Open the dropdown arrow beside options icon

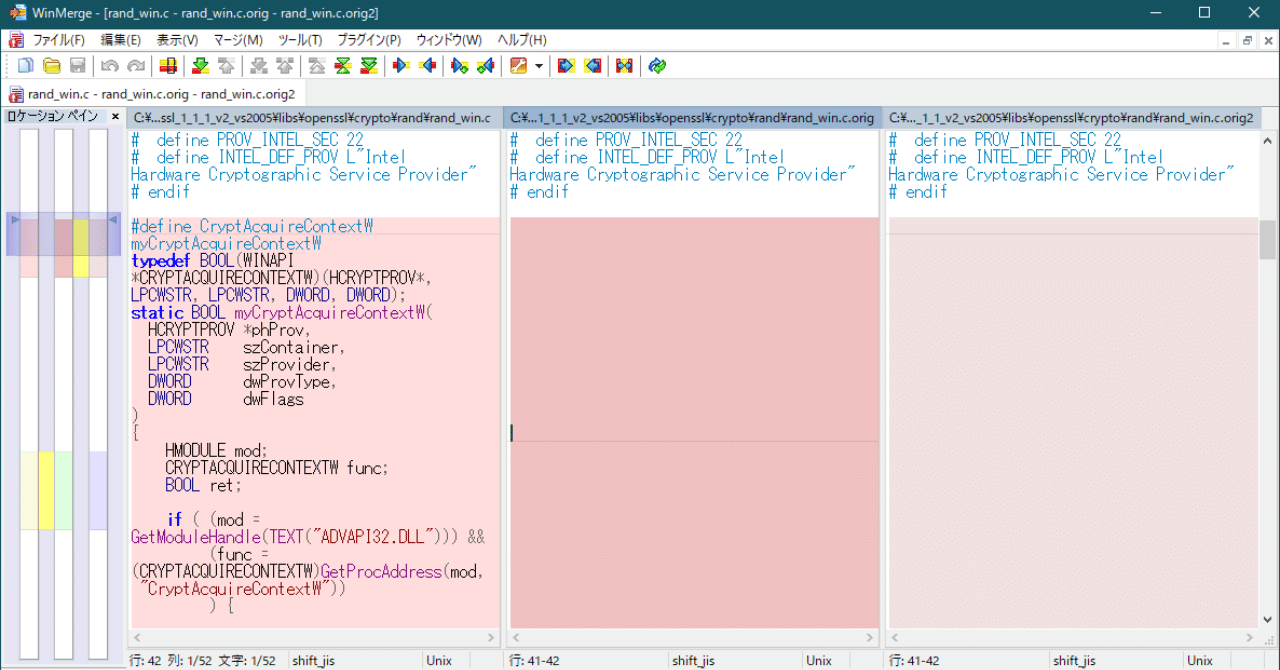539,66
